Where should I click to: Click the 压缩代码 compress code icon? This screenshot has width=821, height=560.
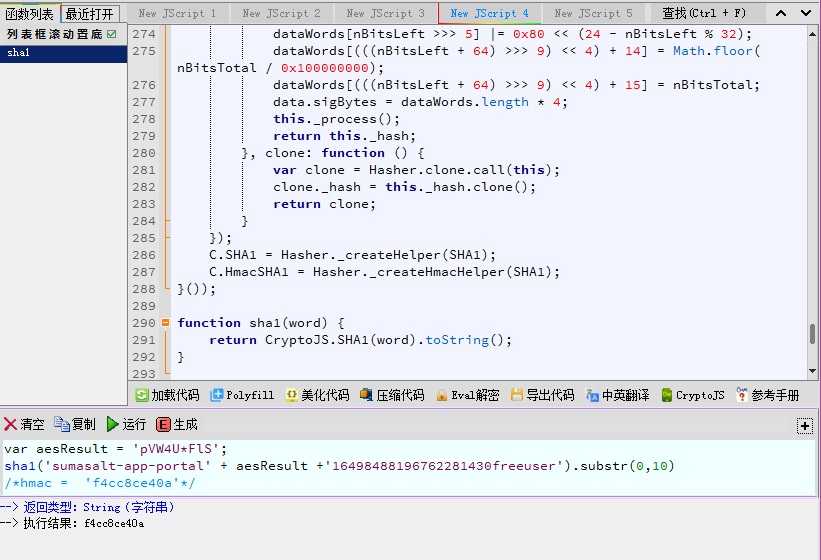coord(367,395)
